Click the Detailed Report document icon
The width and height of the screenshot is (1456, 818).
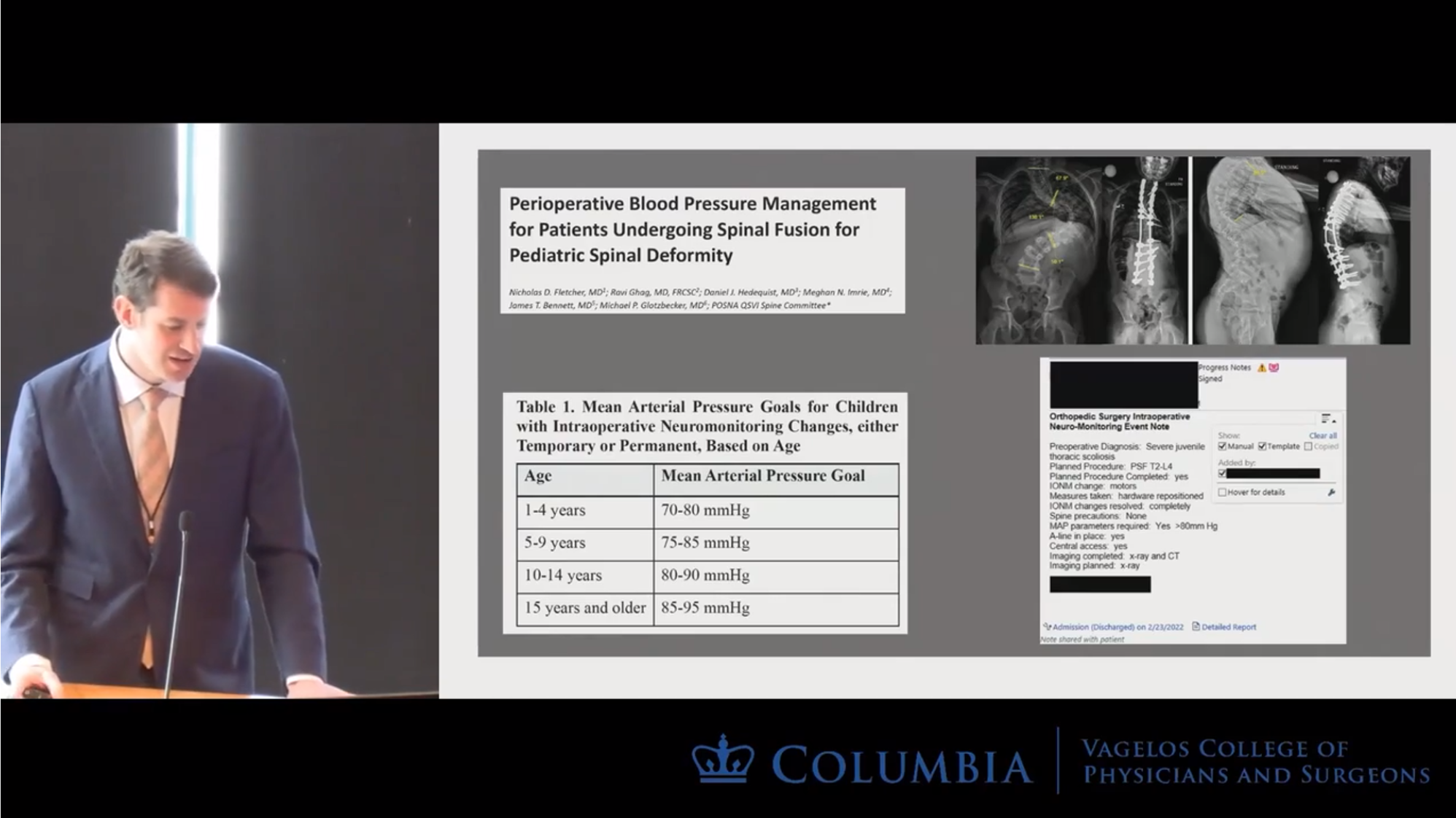point(1196,626)
